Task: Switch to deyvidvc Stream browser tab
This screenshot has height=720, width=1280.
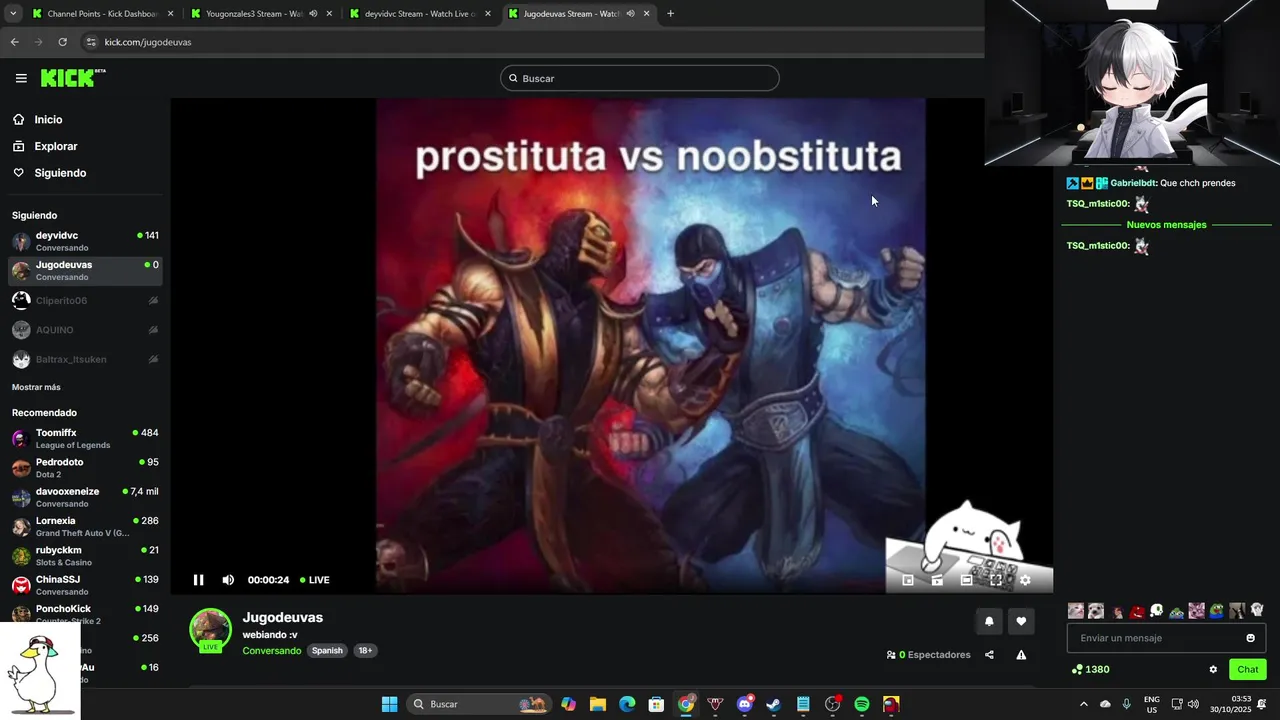Action: click(420, 14)
